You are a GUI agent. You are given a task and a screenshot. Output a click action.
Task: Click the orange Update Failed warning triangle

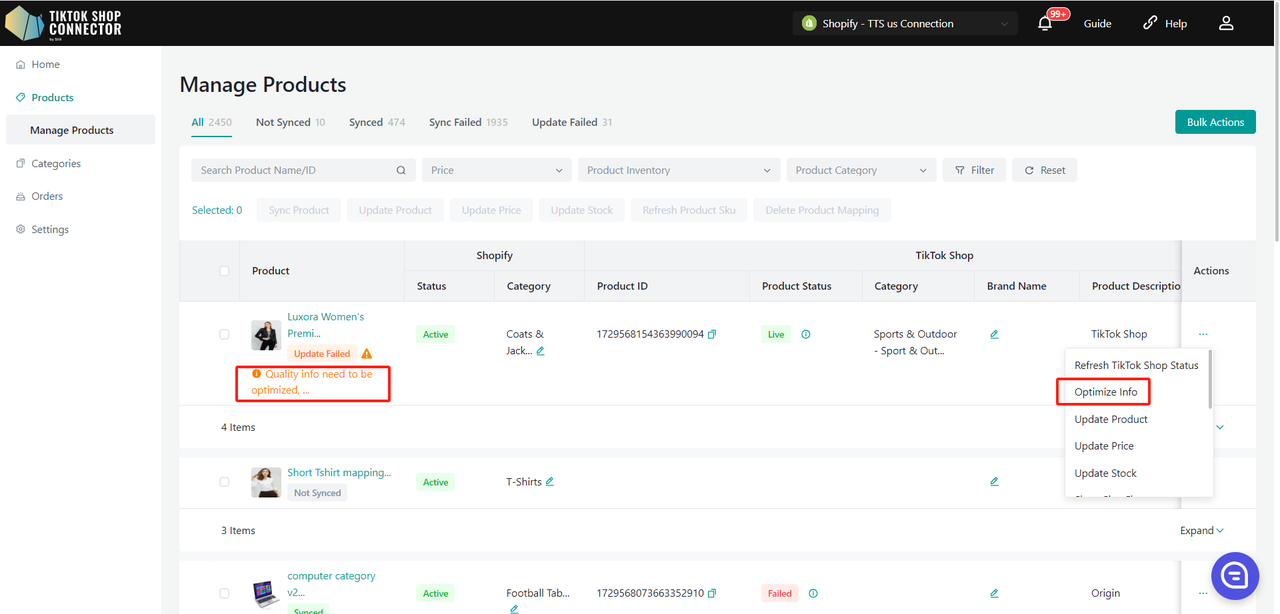[x=367, y=354]
